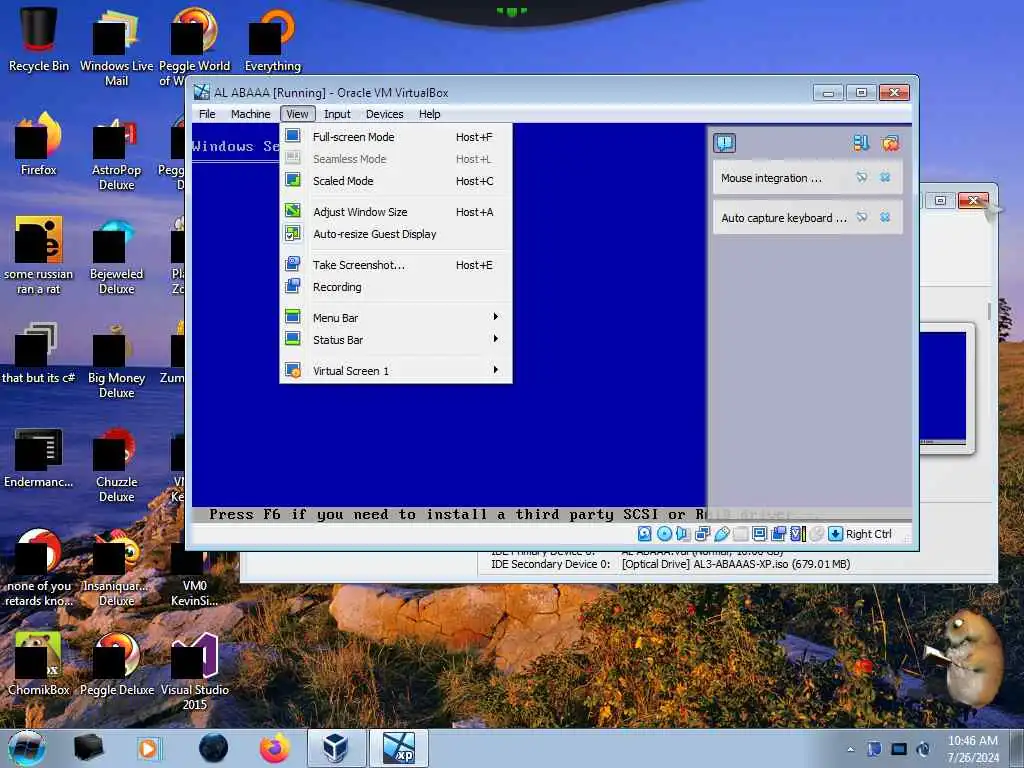Show hidden system tray icons arrow
The image size is (1024, 768).
[850, 749]
